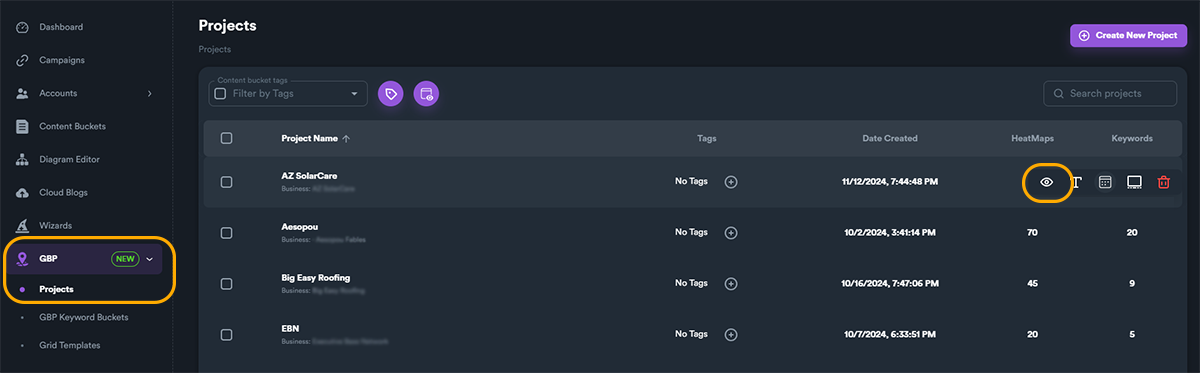This screenshot has height=373, width=1200.
Task: Add a tag to Aesopou with plus icon
Action: click(731, 232)
